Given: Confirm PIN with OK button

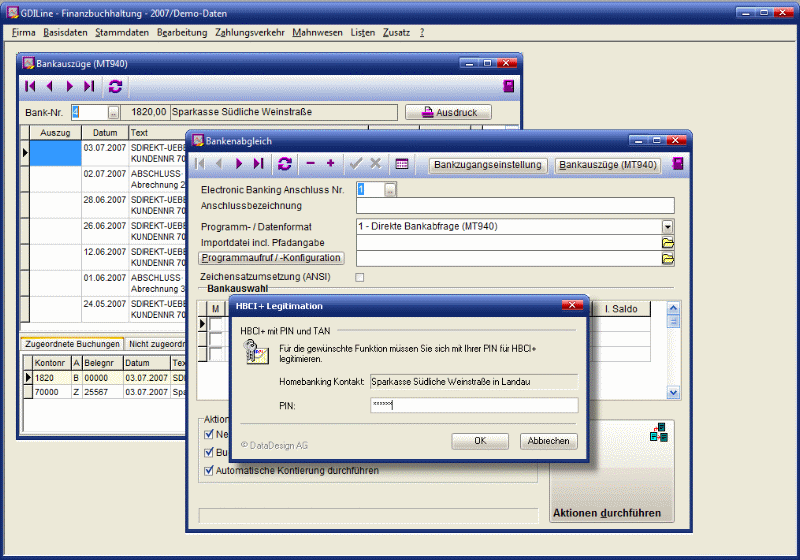Looking at the screenshot, I should [x=480, y=441].
